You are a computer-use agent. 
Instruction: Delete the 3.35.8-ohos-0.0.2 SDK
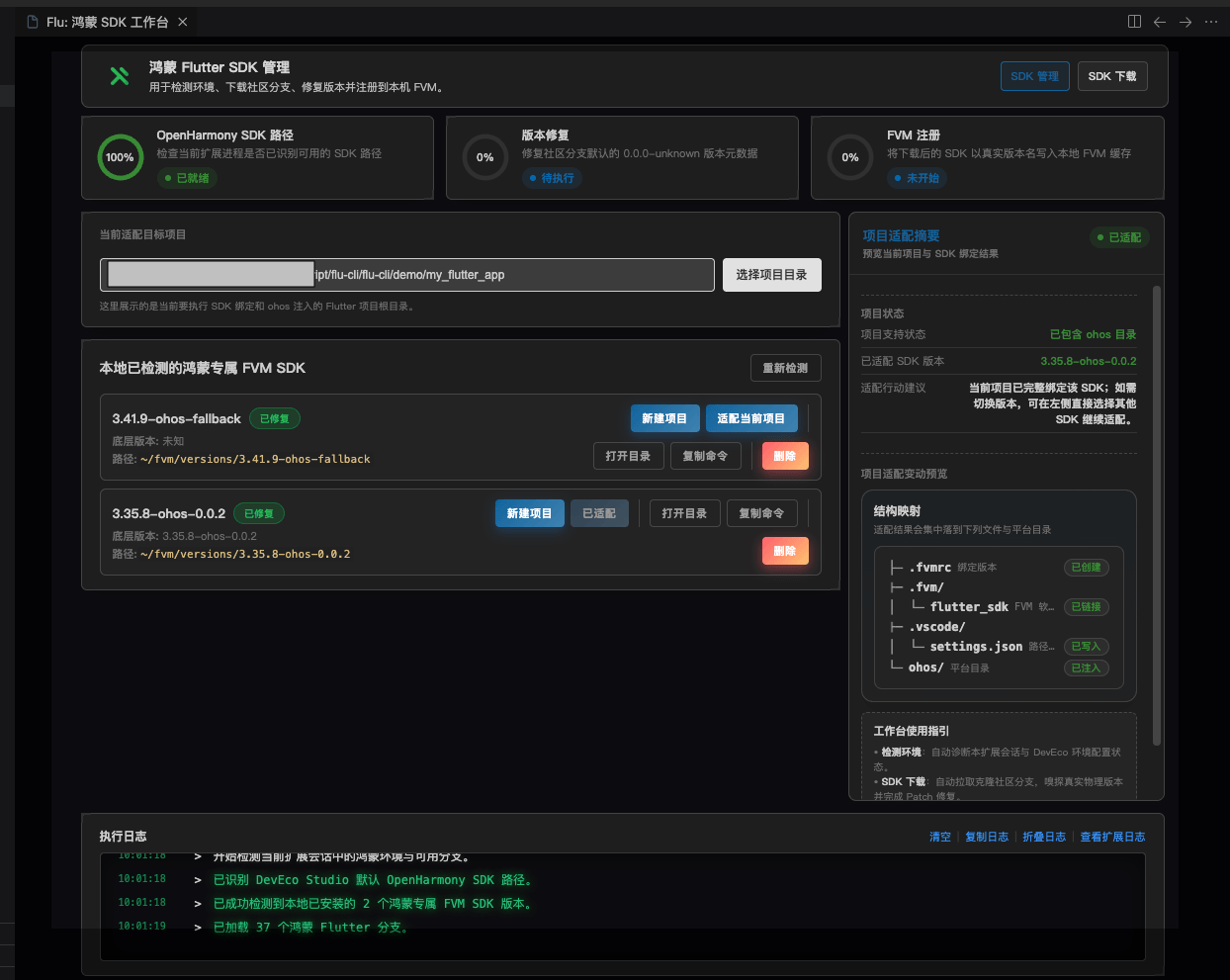pos(785,551)
